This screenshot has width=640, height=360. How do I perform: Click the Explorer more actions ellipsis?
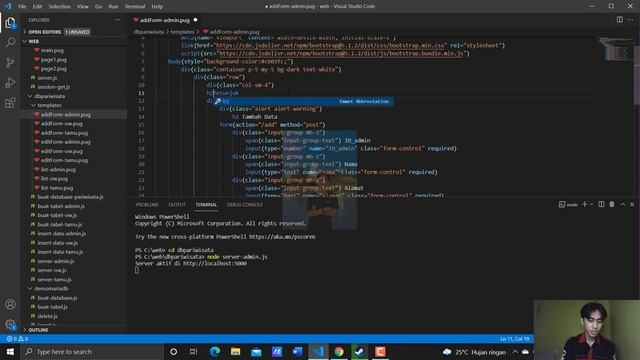coord(118,20)
